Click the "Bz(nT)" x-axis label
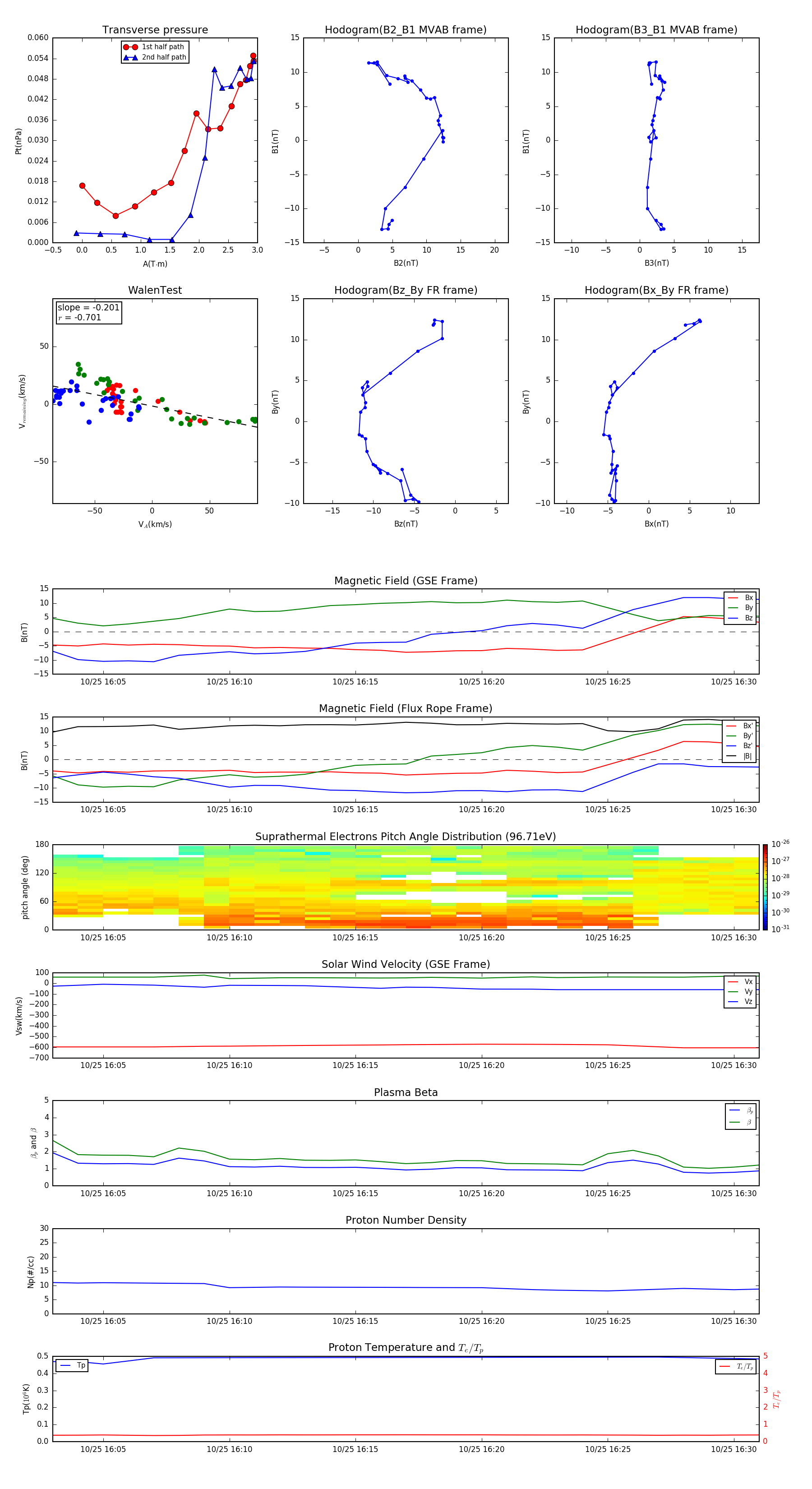 (406, 524)
